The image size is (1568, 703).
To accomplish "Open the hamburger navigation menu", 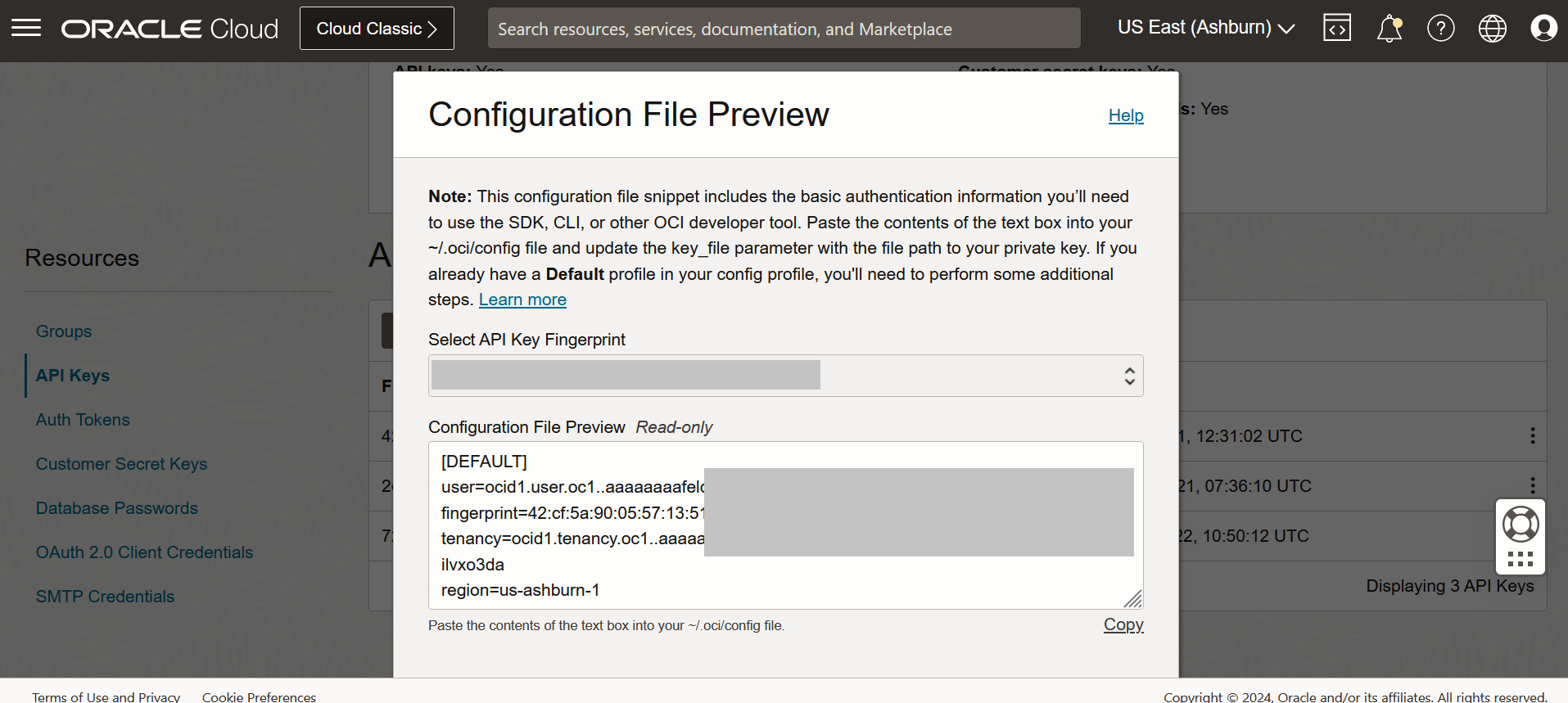I will click(x=26, y=29).
